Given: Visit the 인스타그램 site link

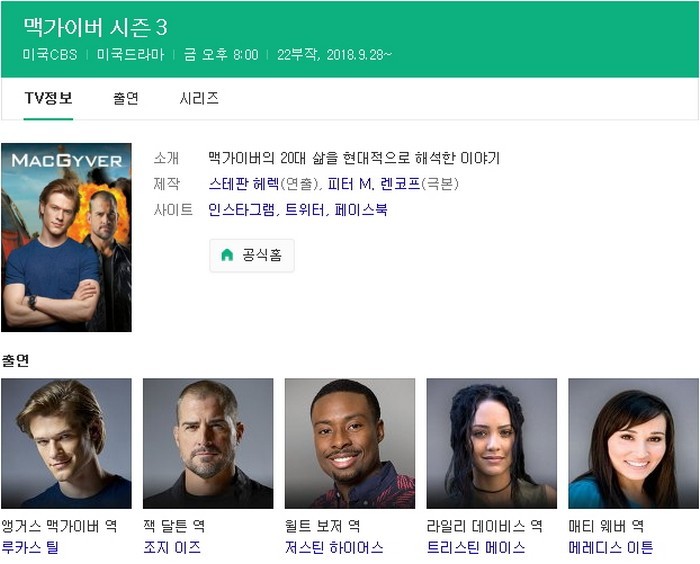Looking at the screenshot, I should coord(242,210).
